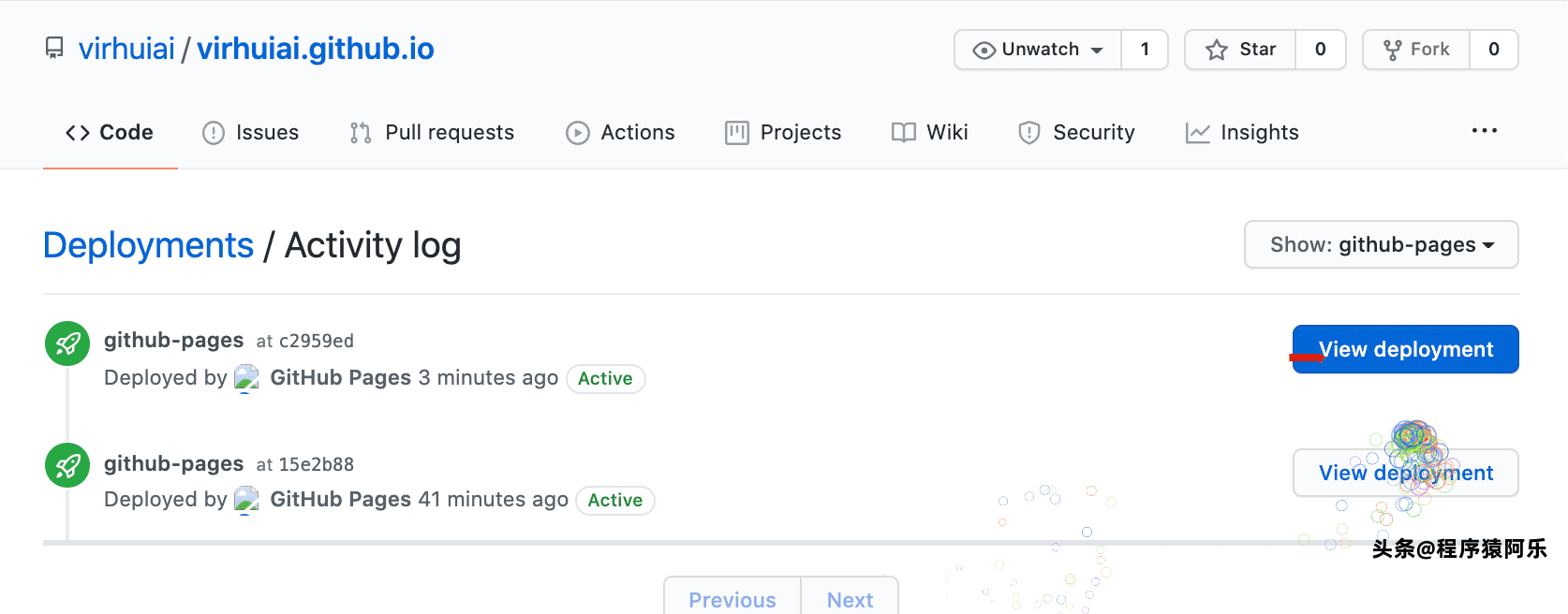View deployment for commit 15e2b88

pos(1406,473)
